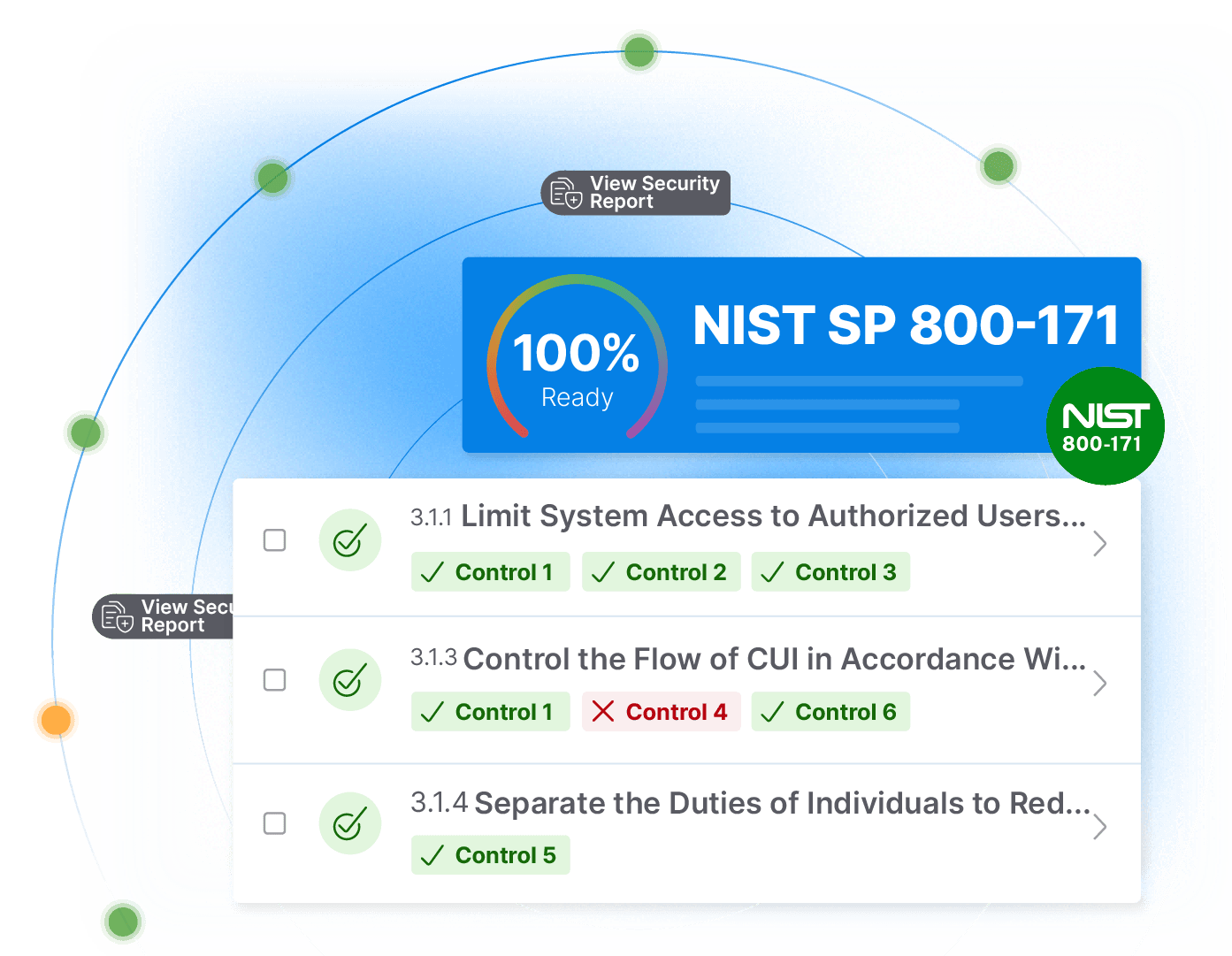Click the orange dot on the orbit ring
1232x956 pixels.
56,720
